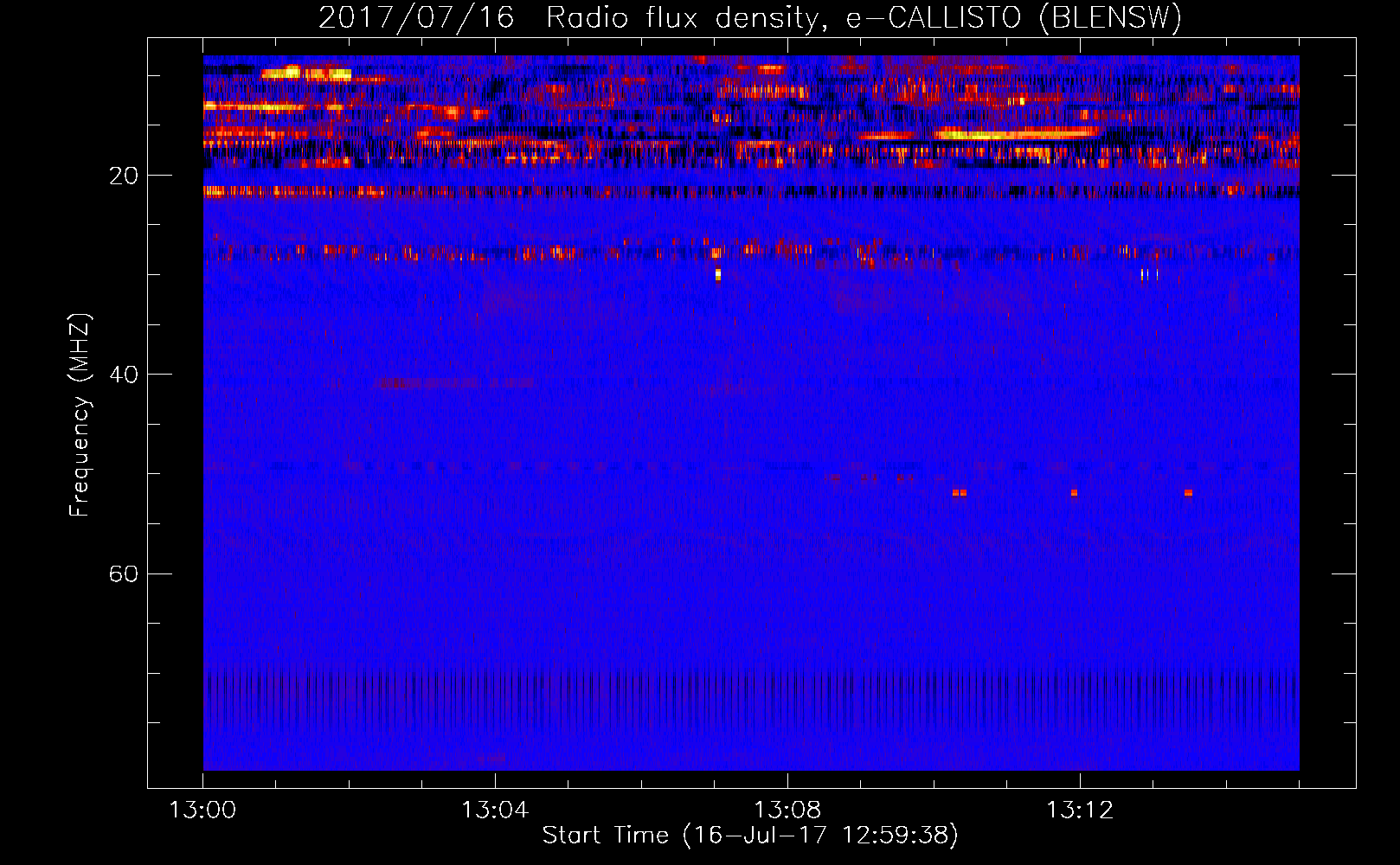Click the 60 frequency tick label
This screenshot has height=865, width=1400.
123,573
